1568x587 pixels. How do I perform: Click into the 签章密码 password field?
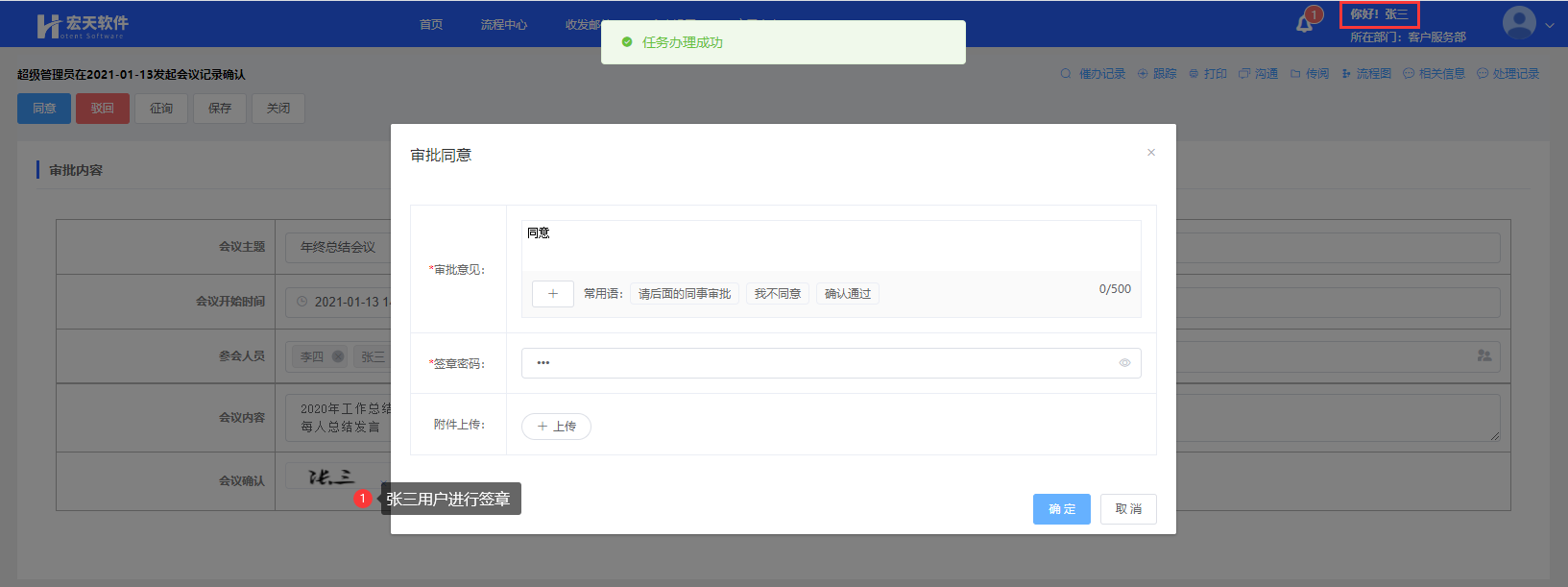pyautogui.click(x=816, y=363)
